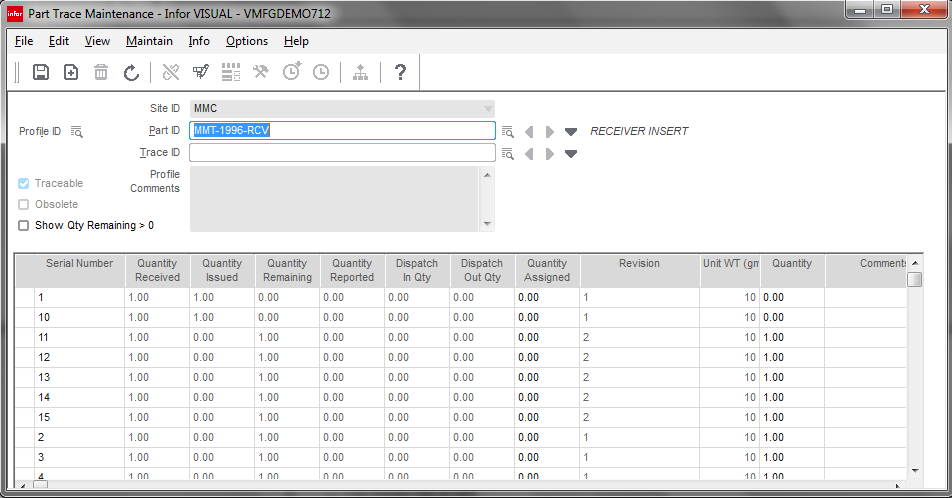Click the Delete trash toolbar icon

pyautogui.click(x=101, y=72)
